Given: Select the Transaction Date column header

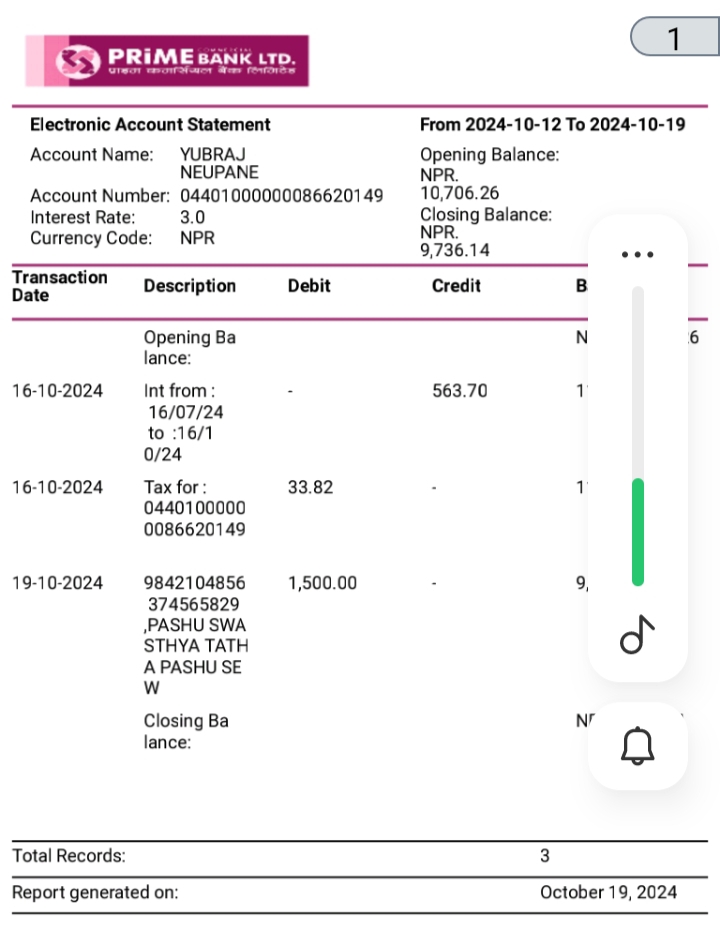Looking at the screenshot, I should tap(59, 286).
